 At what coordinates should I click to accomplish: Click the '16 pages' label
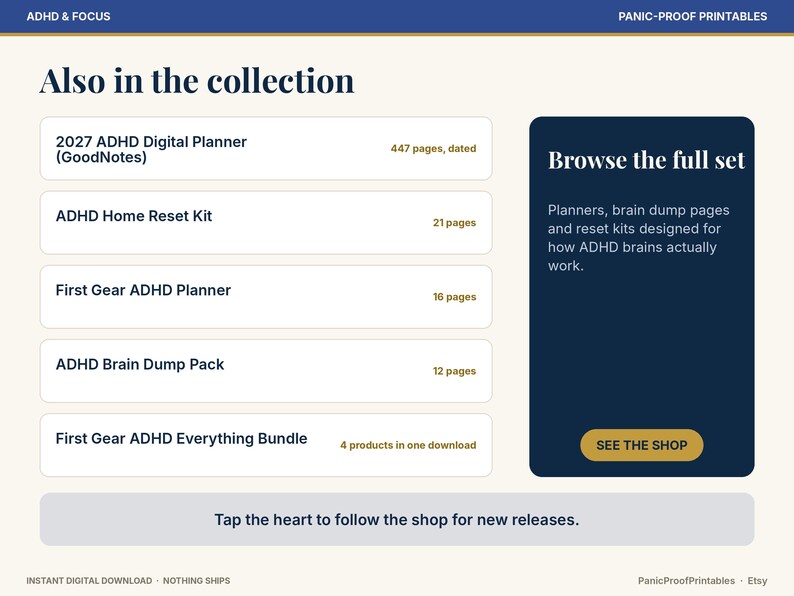point(454,297)
